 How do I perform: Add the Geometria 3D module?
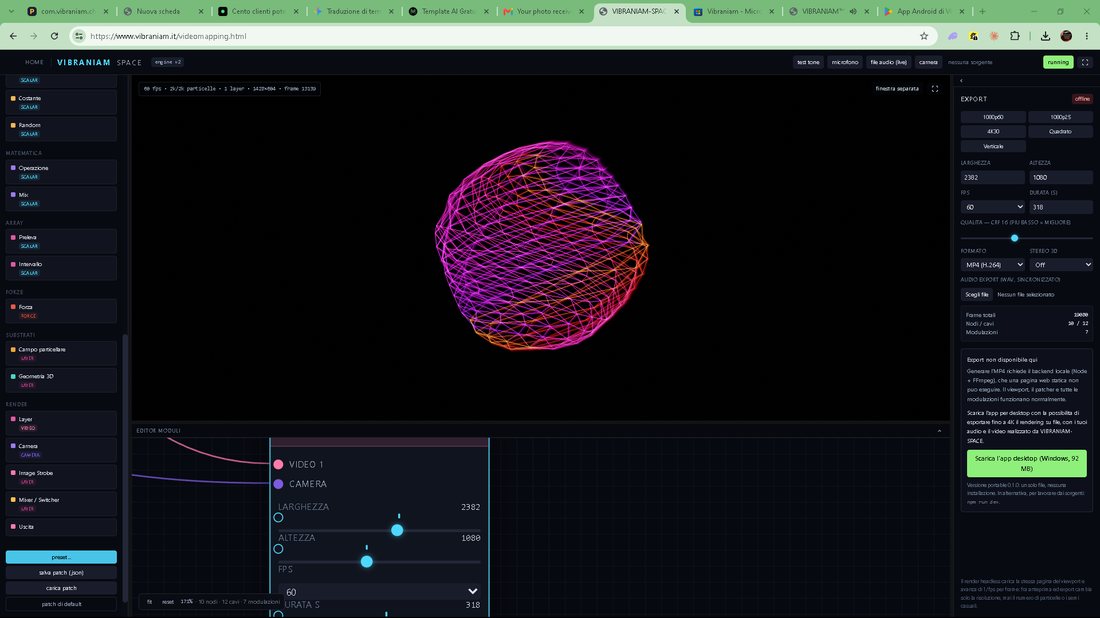point(61,380)
